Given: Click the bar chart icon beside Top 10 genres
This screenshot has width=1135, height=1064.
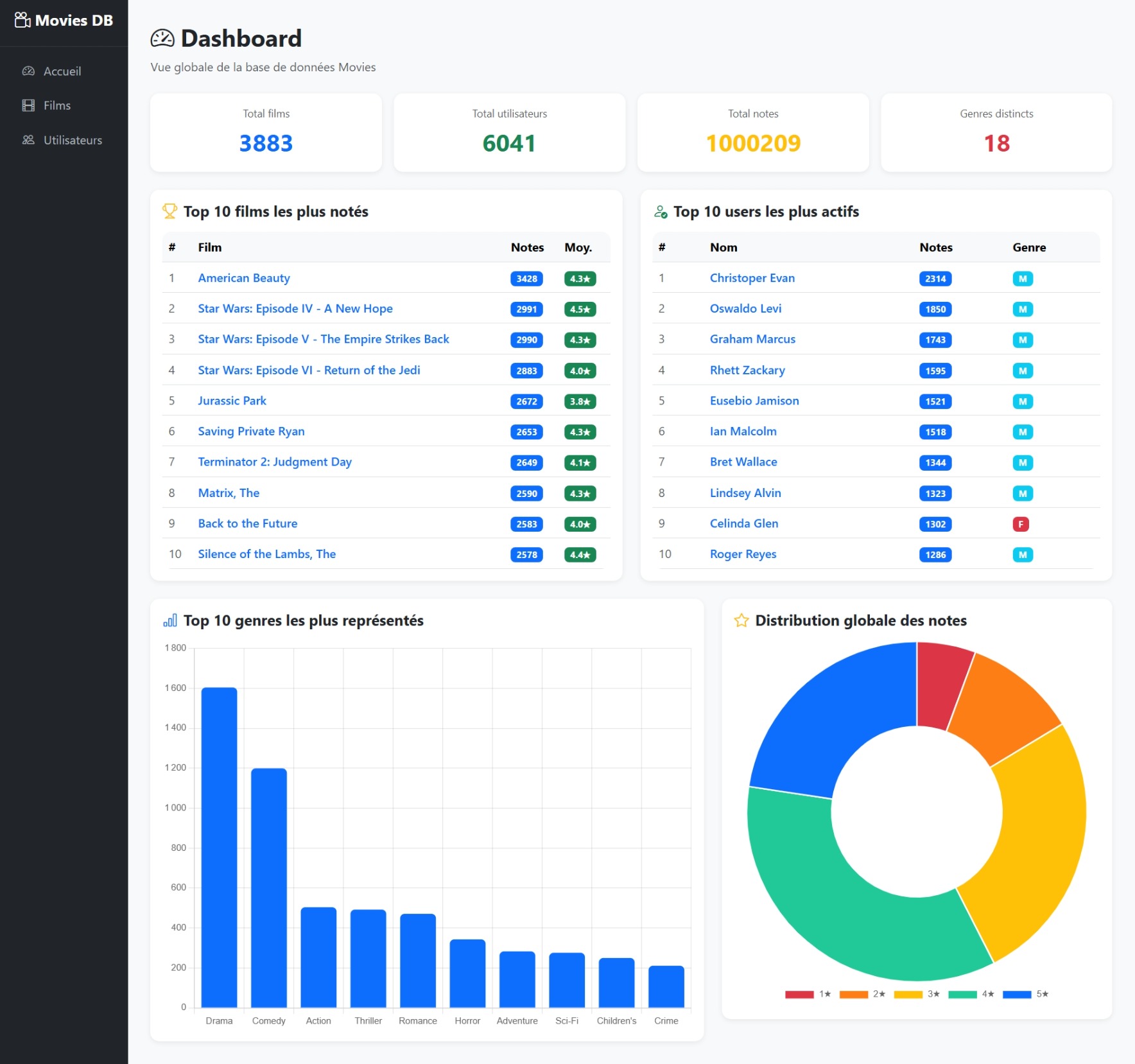Looking at the screenshot, I should (x=169, y=620).
